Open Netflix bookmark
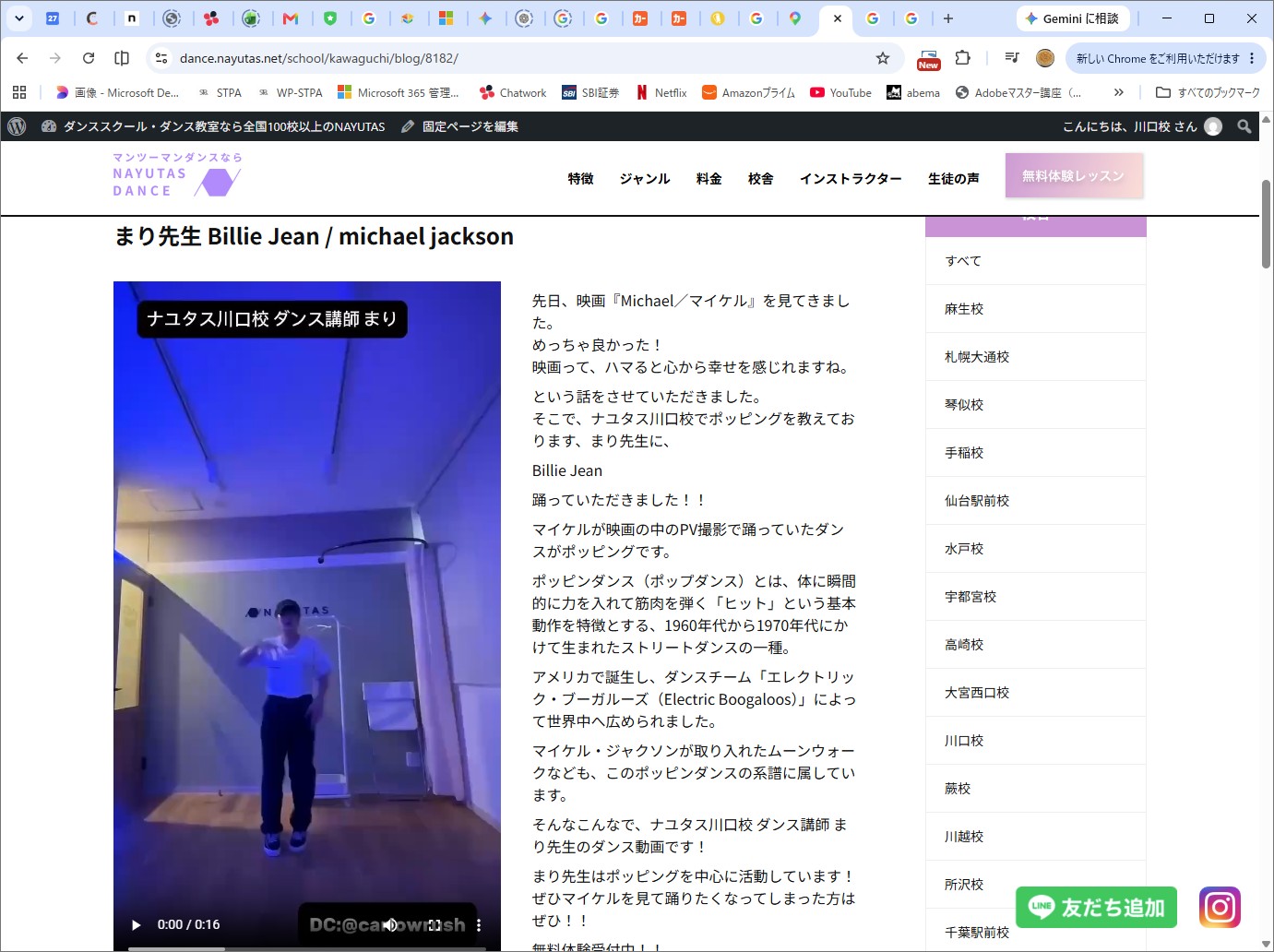1274x952 pixels. click(661, 92)
